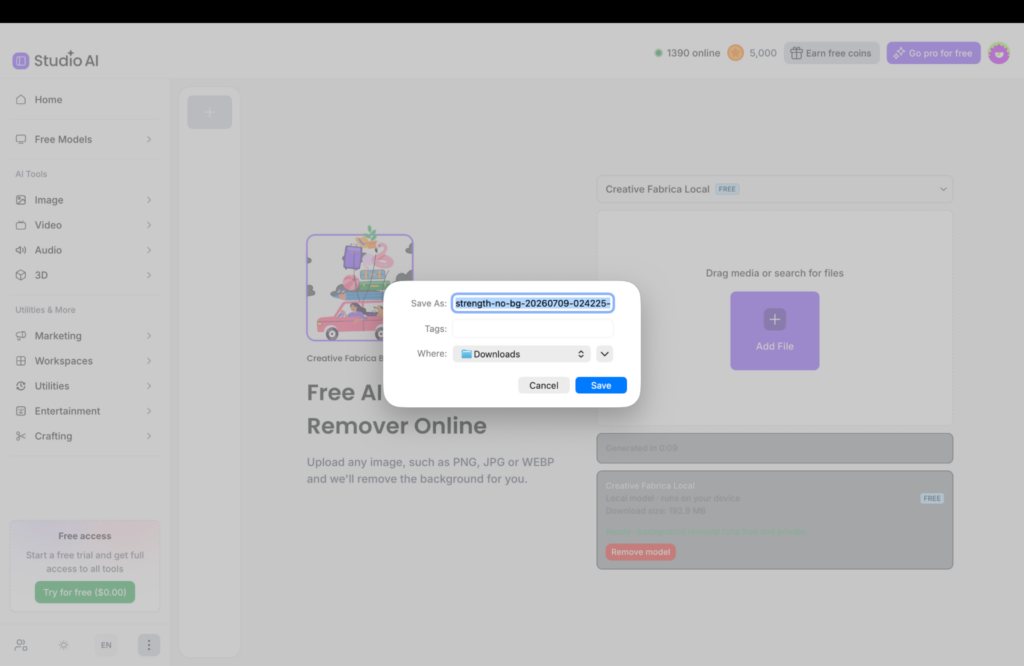Open the Home icon in sidebar
The width and height of the screenshot is (1024, 666).
pos(21,99)
